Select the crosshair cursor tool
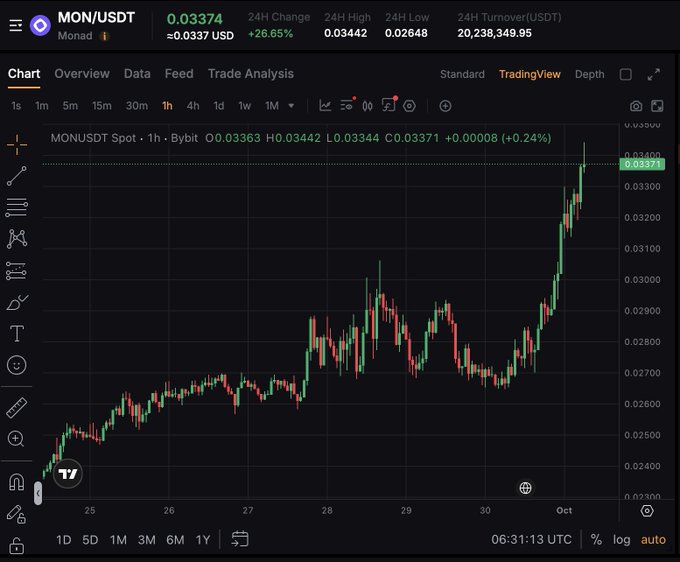This screenshot has height=562, width=680. tap(17, 145)
